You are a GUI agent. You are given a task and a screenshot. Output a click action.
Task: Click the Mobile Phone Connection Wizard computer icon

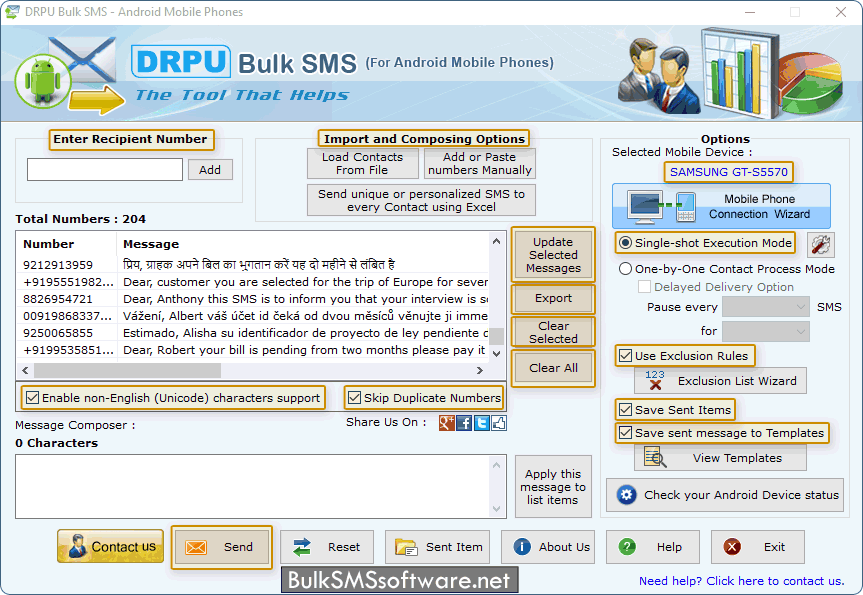[x=645, y=206]
